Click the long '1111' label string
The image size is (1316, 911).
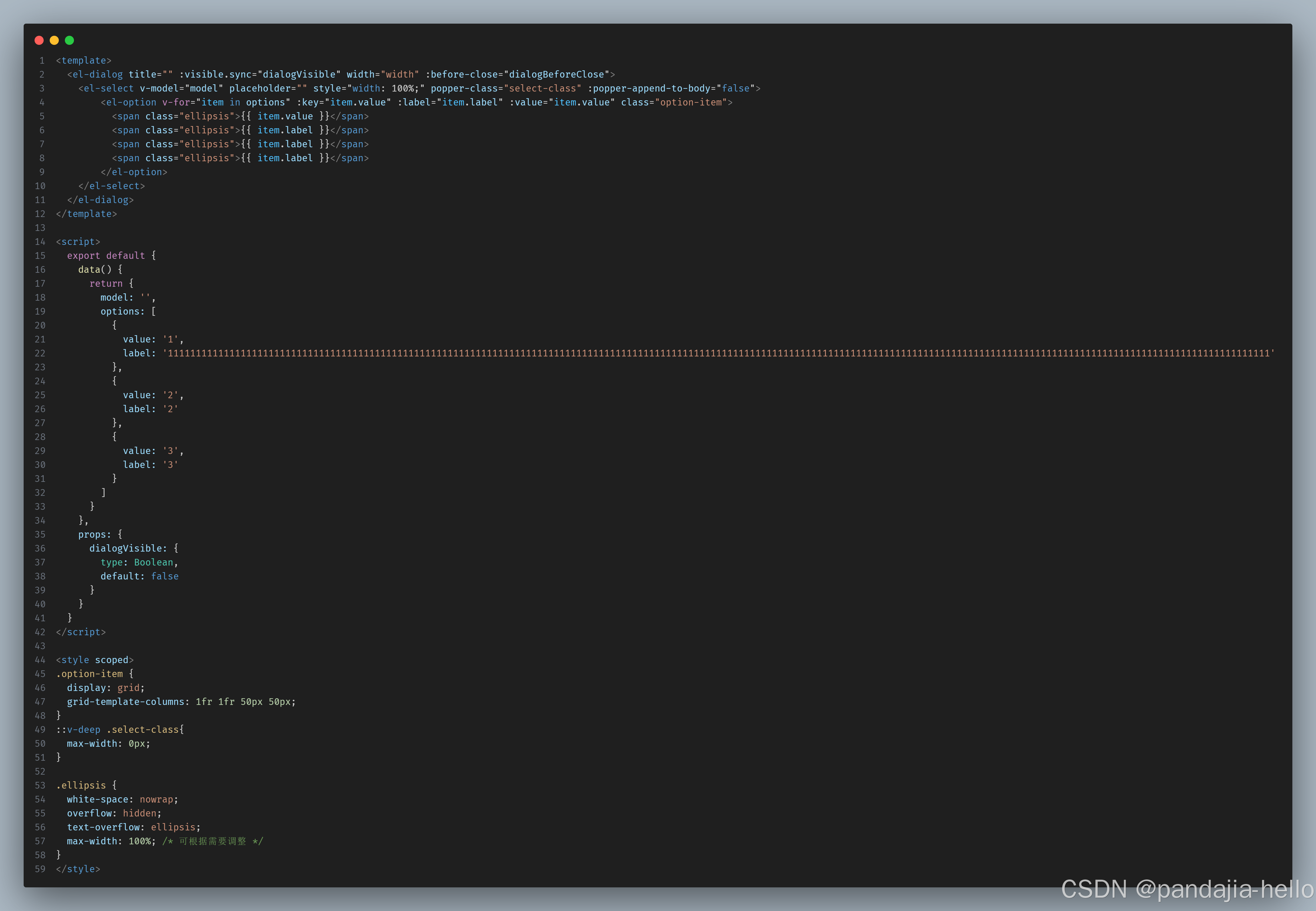pos(719,353)
